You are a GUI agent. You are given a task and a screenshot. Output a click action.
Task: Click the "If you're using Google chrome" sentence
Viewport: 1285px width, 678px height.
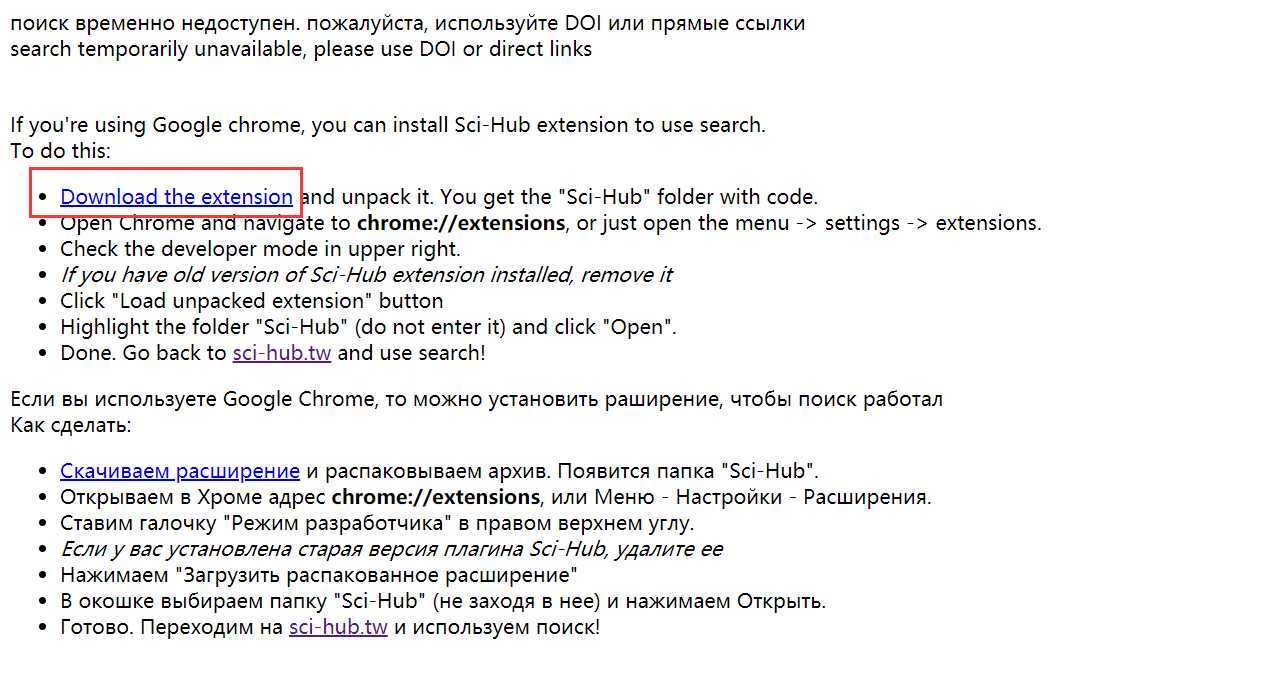pos(388,125)
